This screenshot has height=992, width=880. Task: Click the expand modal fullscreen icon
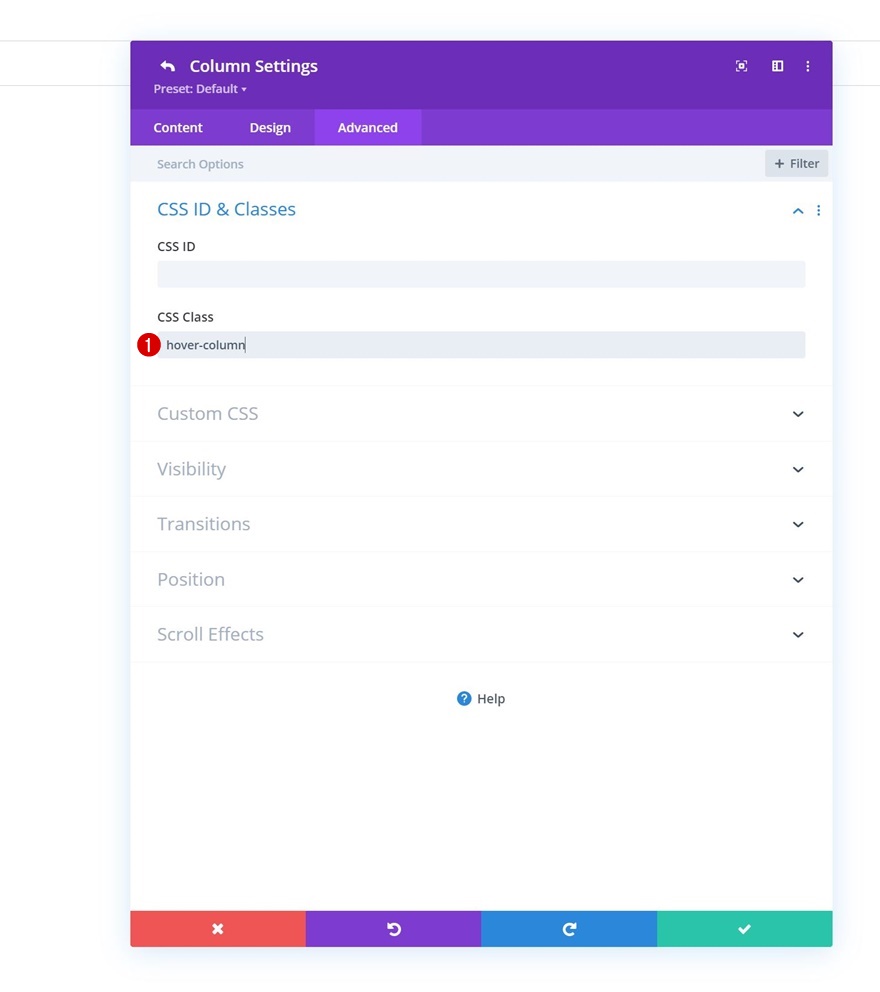click(x=741, y=66)
